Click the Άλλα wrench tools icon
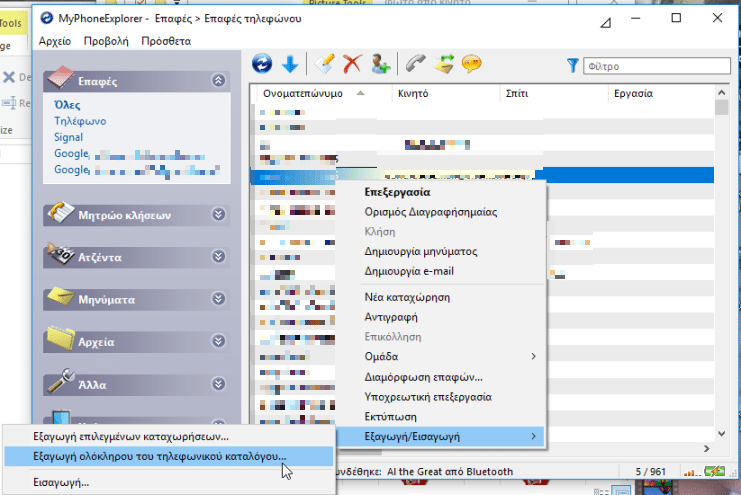Viewport: 741px width, 495px height. [60, 381]
